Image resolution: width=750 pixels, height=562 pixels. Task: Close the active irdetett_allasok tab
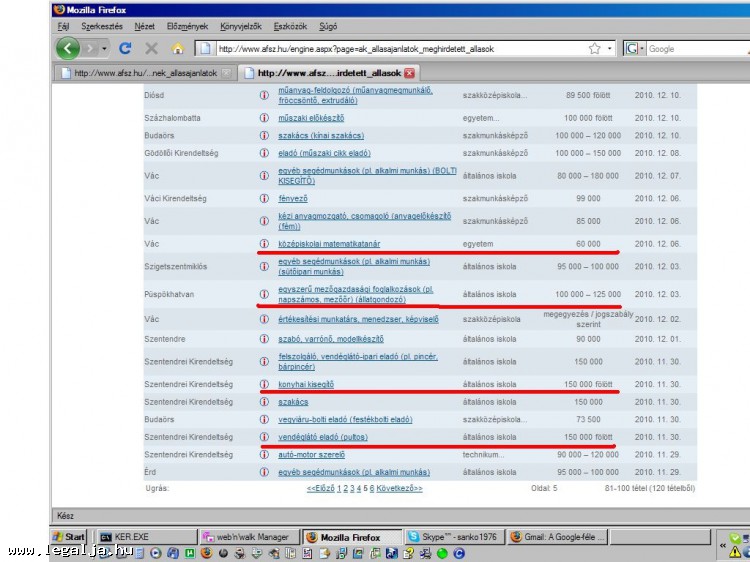point(410,73)
